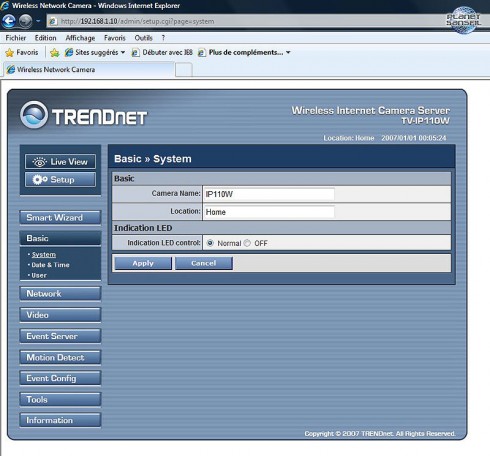
Task: Click the add-to-favorites star icon
Action: 55,53
